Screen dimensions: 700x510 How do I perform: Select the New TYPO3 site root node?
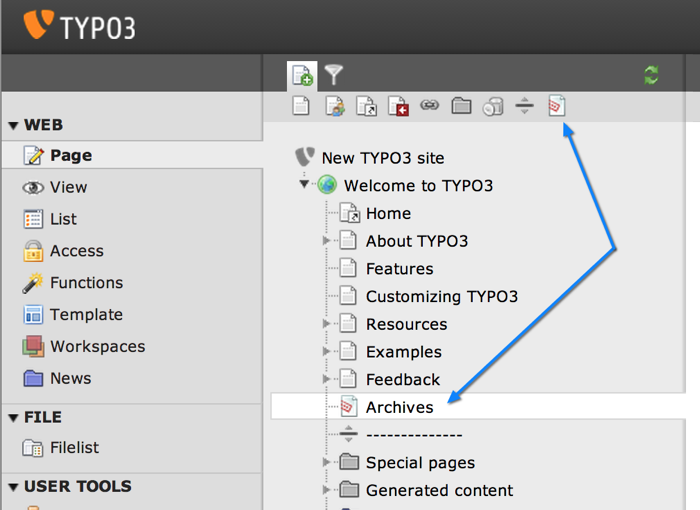tap(383, 158)
